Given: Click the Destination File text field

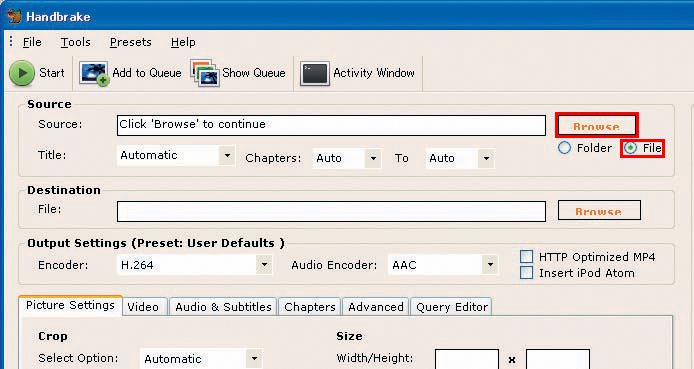Looking at the screenshot, I should click(x=332, y=211).
